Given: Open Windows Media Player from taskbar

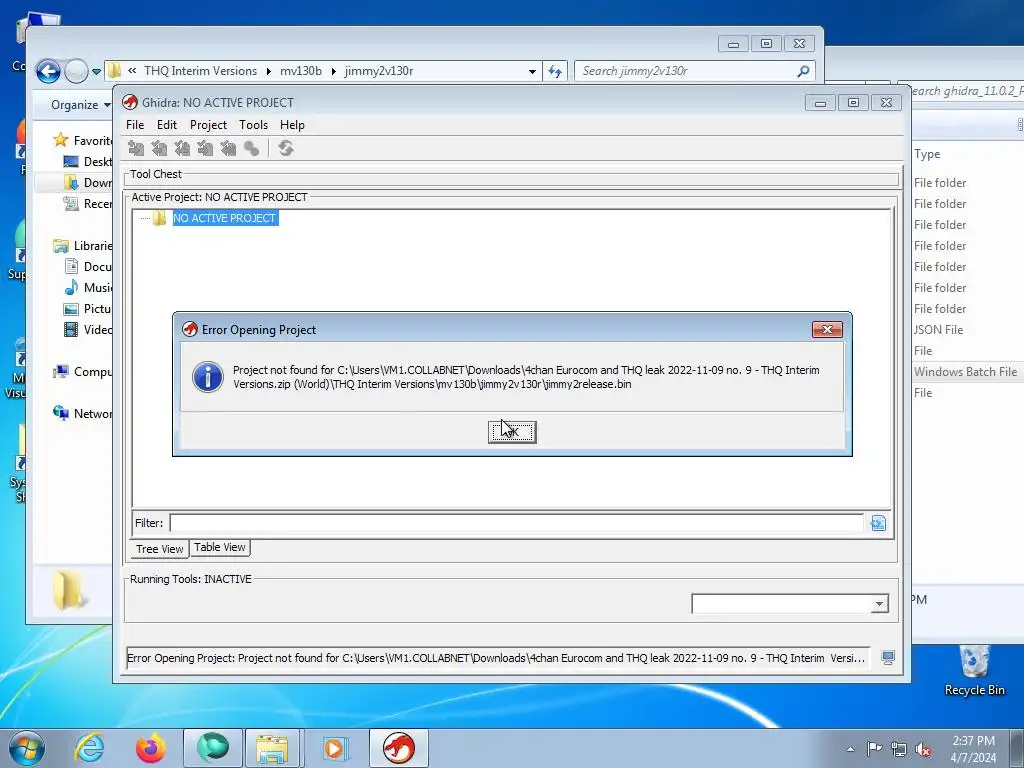Looking at the screenshot, I should tap(336, 748).
